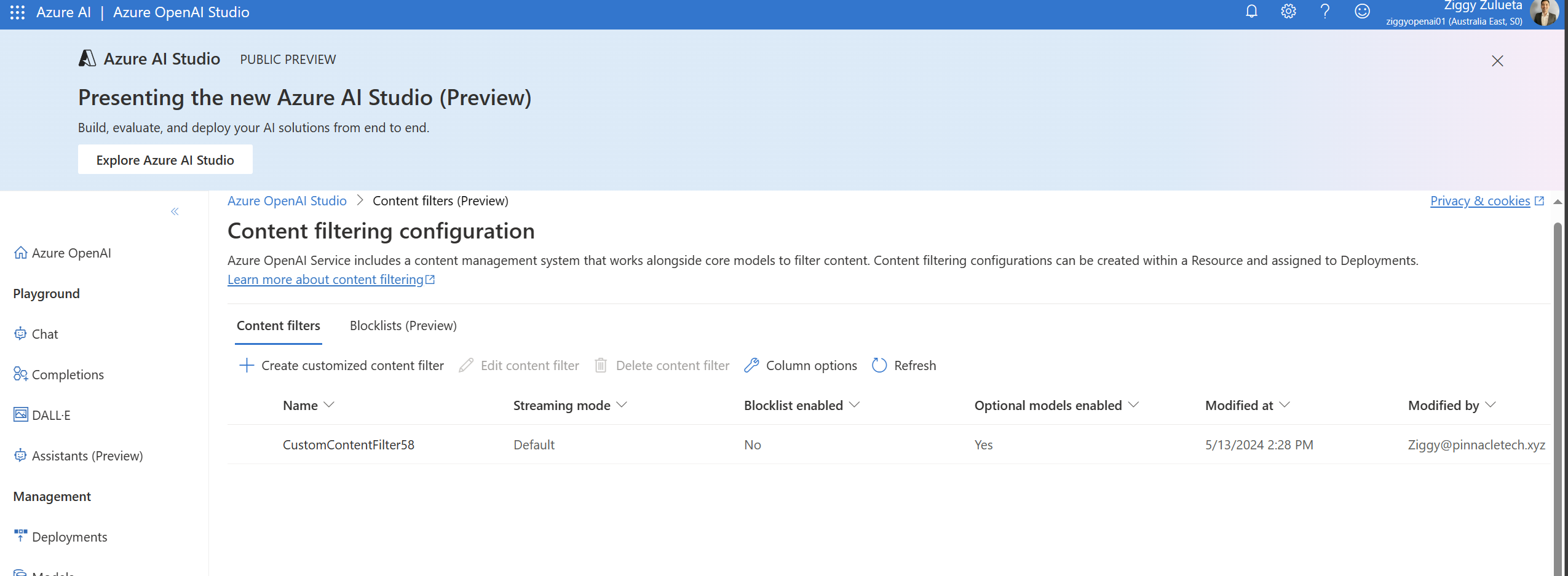Viewport: 1568px width, 576px height.
Task: Open Optional models enabled column chevron
Action: tap(1134, 404)
